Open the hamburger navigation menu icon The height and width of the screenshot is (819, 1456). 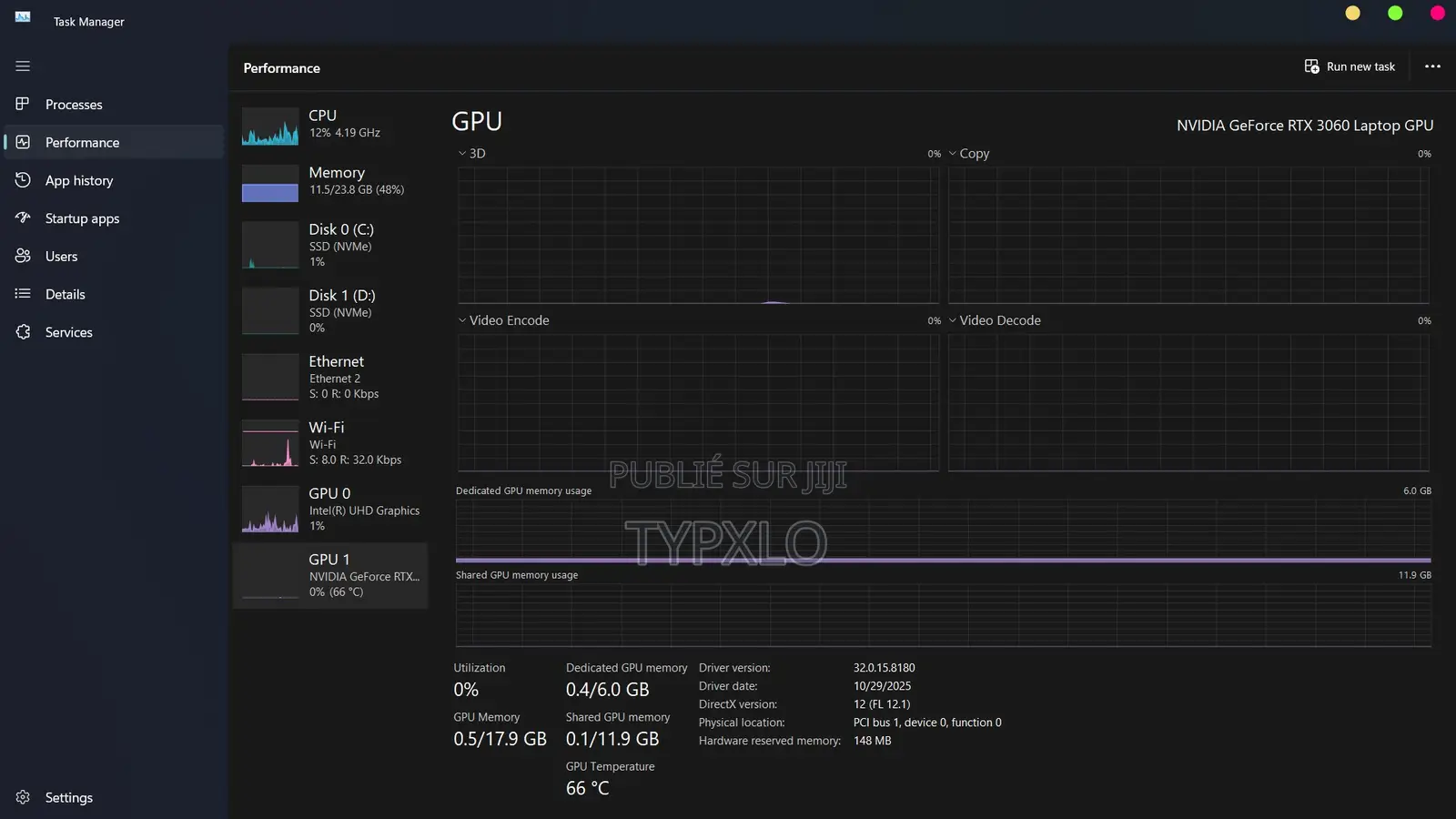pos(23,66)
